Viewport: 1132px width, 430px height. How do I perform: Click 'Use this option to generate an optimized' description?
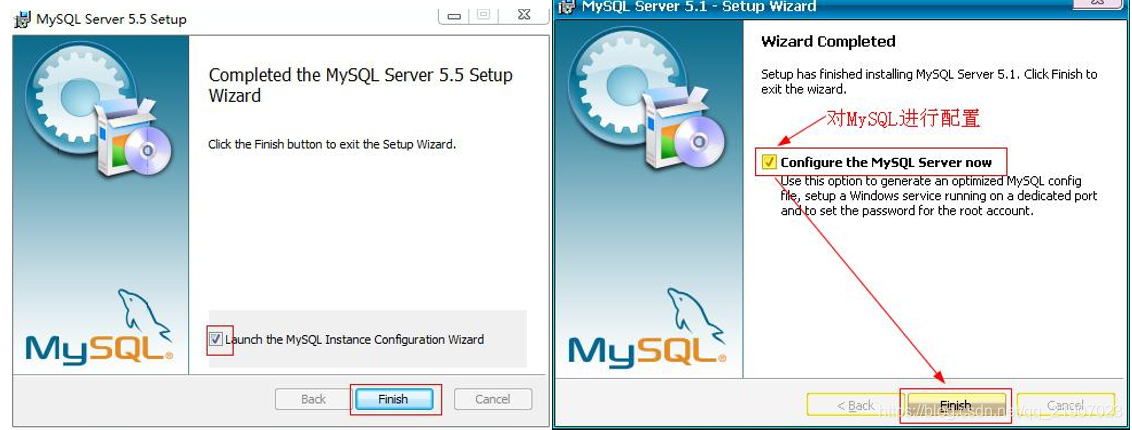pos(939,196)
